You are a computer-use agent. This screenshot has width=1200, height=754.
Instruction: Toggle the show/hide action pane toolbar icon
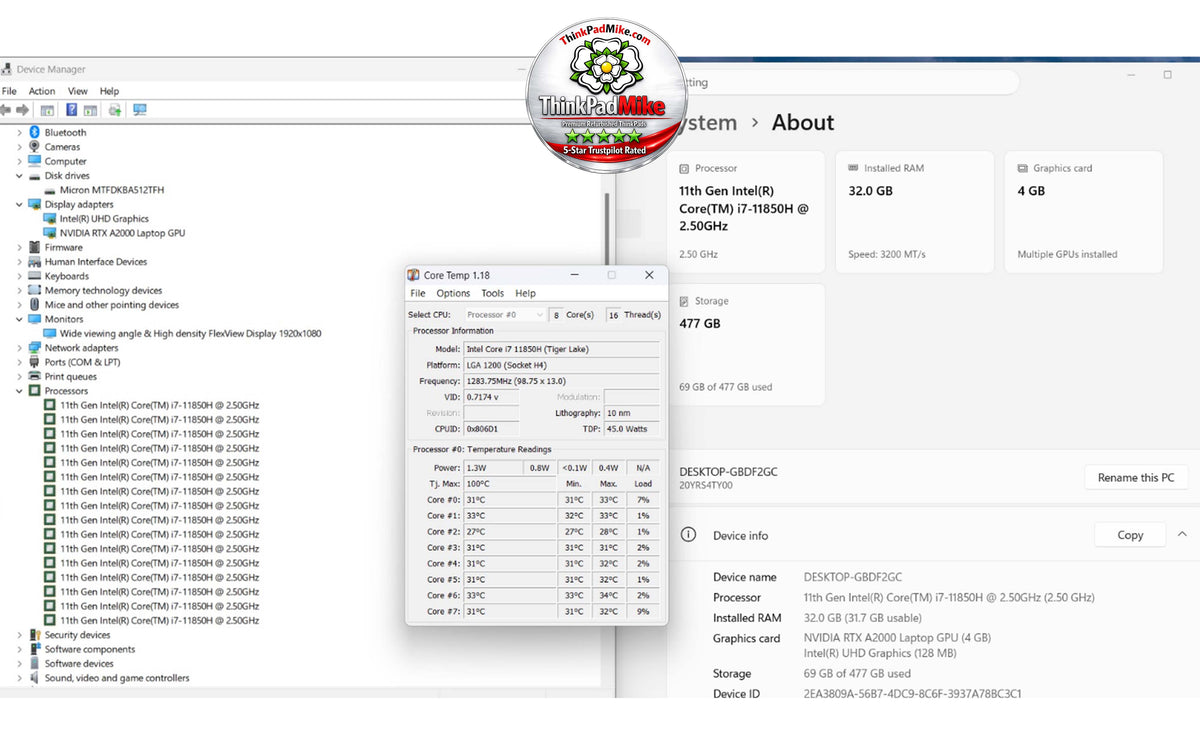90,110
